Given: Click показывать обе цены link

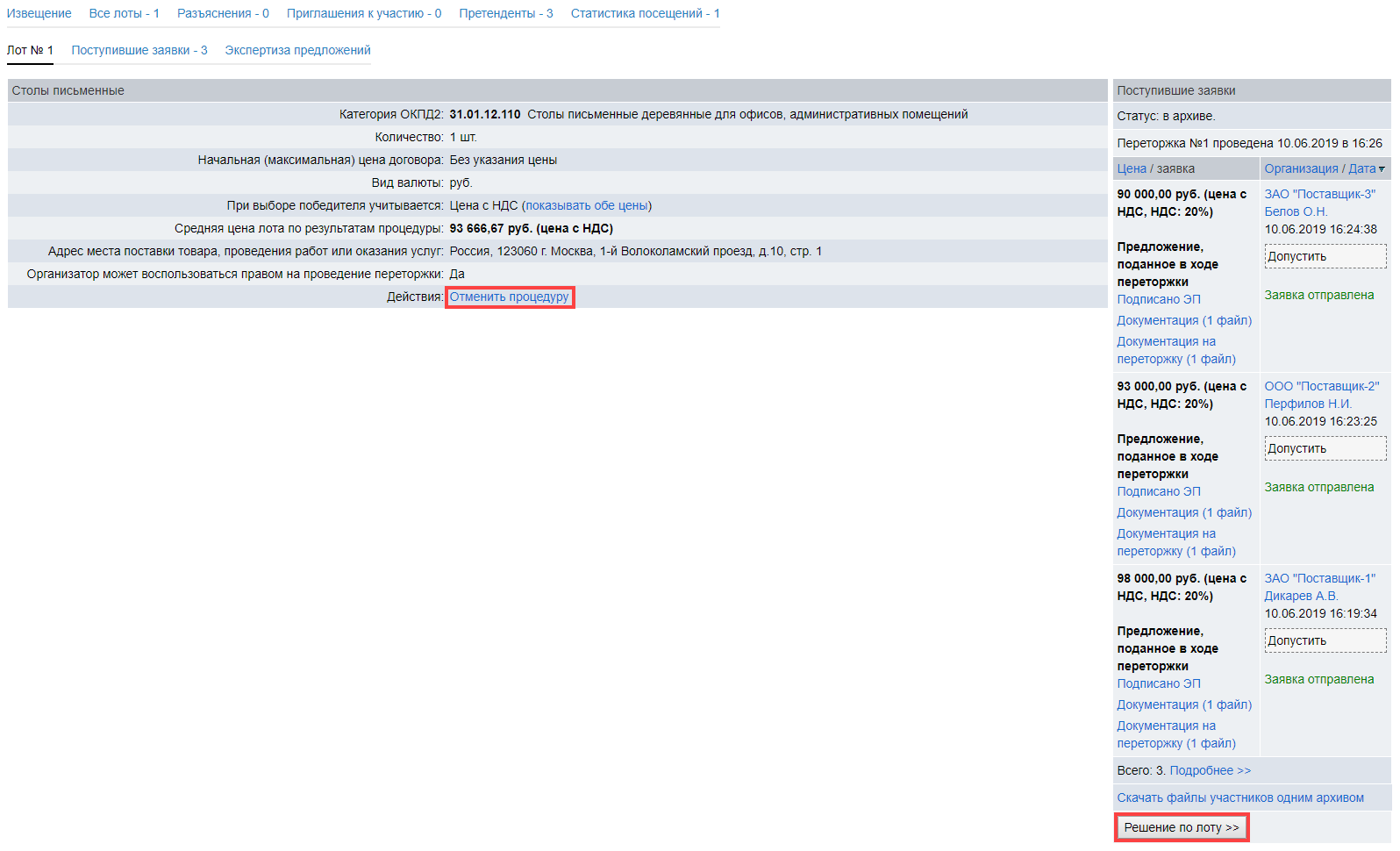Looking at the screenshot, I should click(586, 205).
